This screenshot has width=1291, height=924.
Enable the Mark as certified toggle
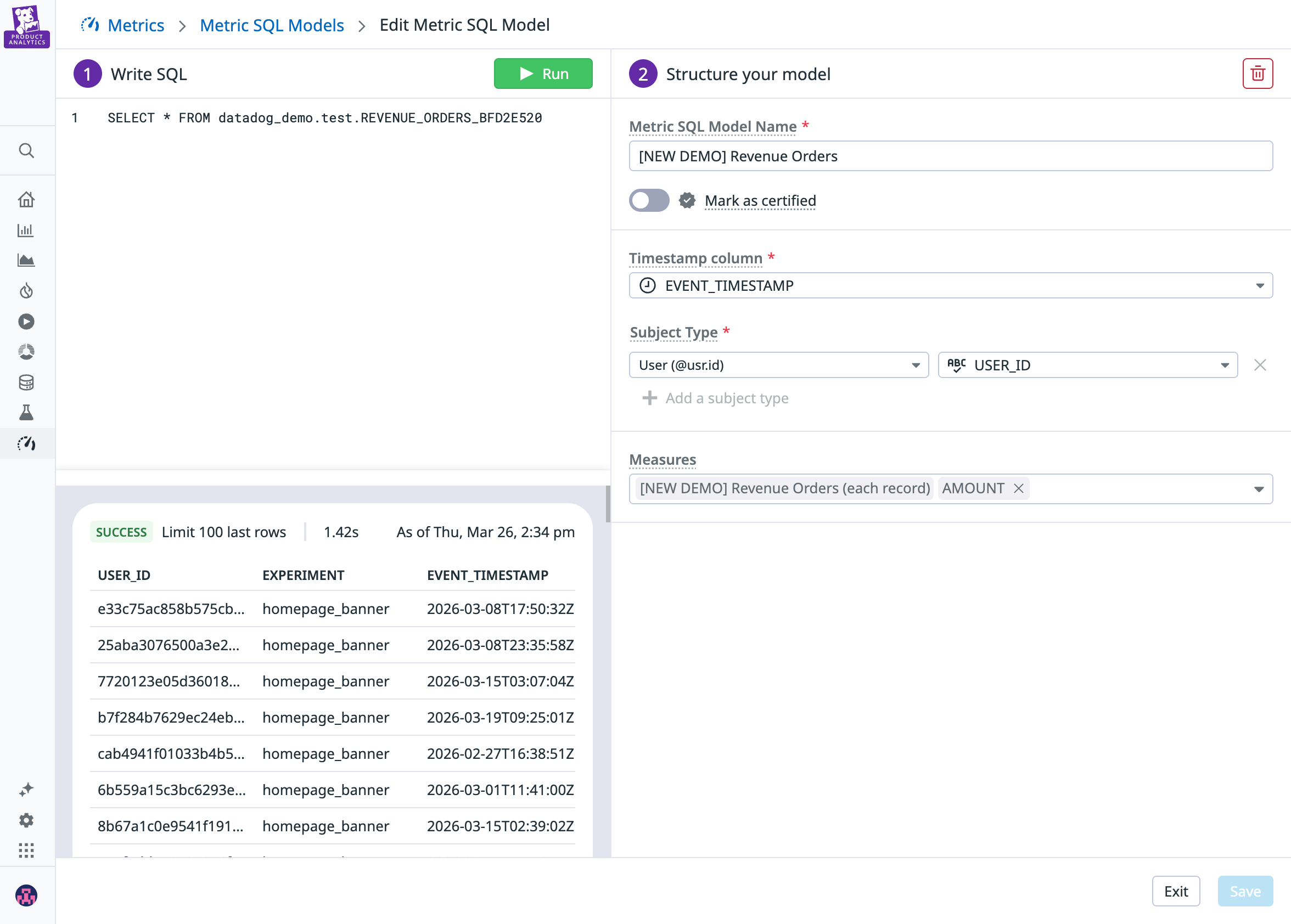(x=649, y=200)
